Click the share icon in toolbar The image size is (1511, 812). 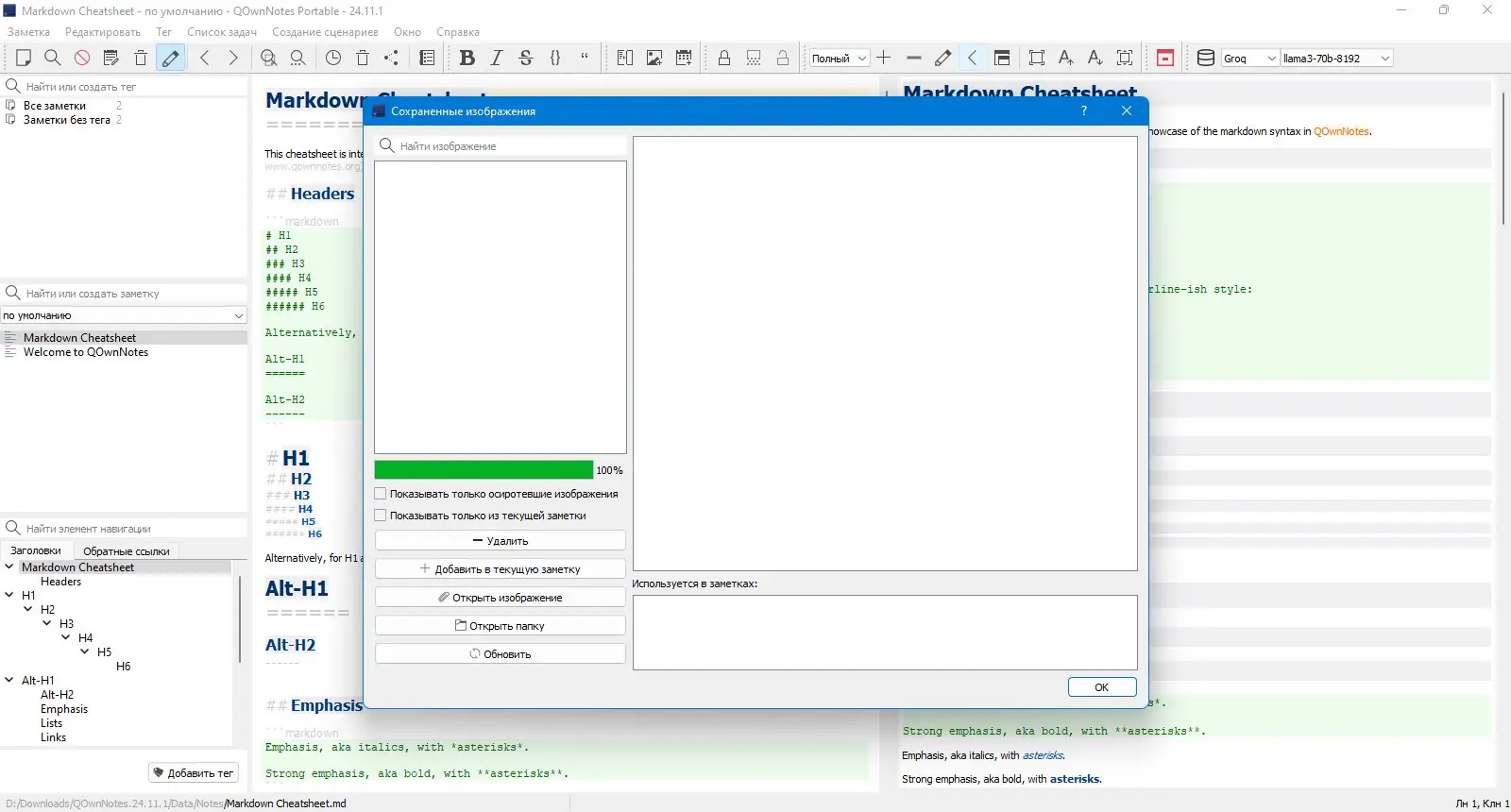392,58
